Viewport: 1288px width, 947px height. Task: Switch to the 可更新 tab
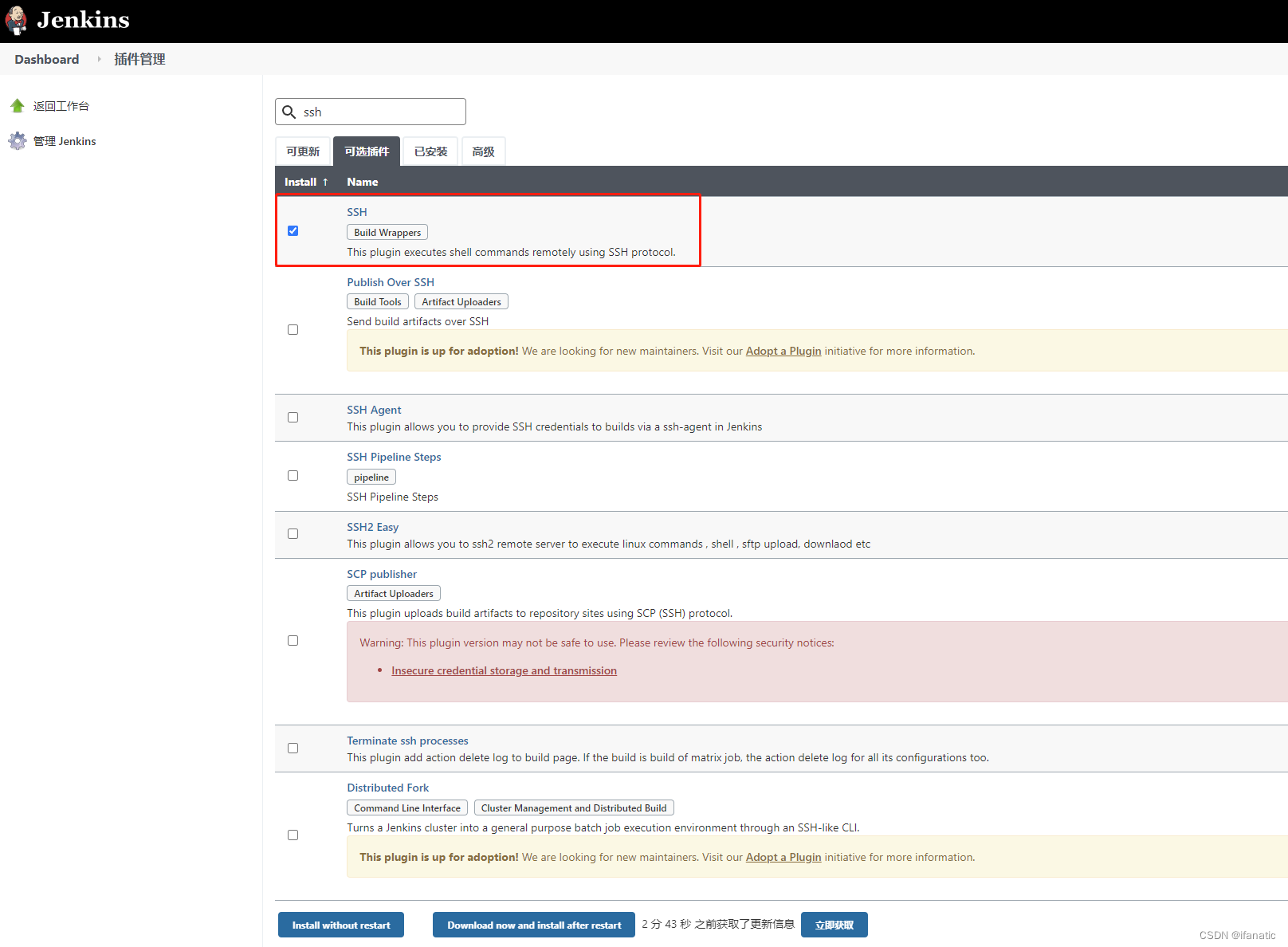click(303, 151)
